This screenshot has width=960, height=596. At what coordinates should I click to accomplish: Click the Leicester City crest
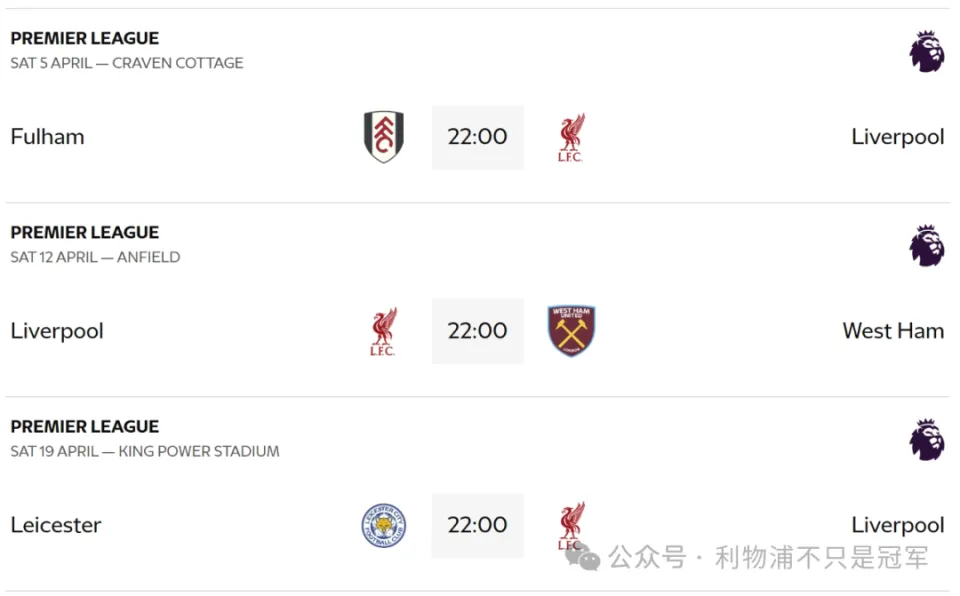[x=384, y=525]
